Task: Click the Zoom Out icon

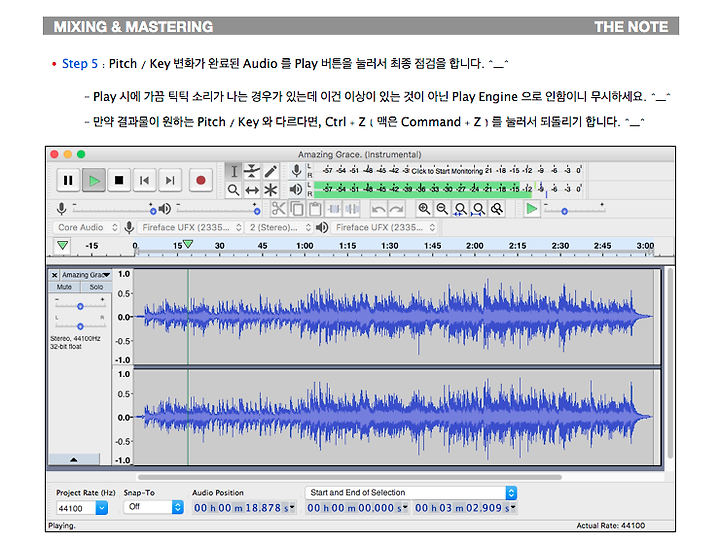Action: click(x=442, y=209)
